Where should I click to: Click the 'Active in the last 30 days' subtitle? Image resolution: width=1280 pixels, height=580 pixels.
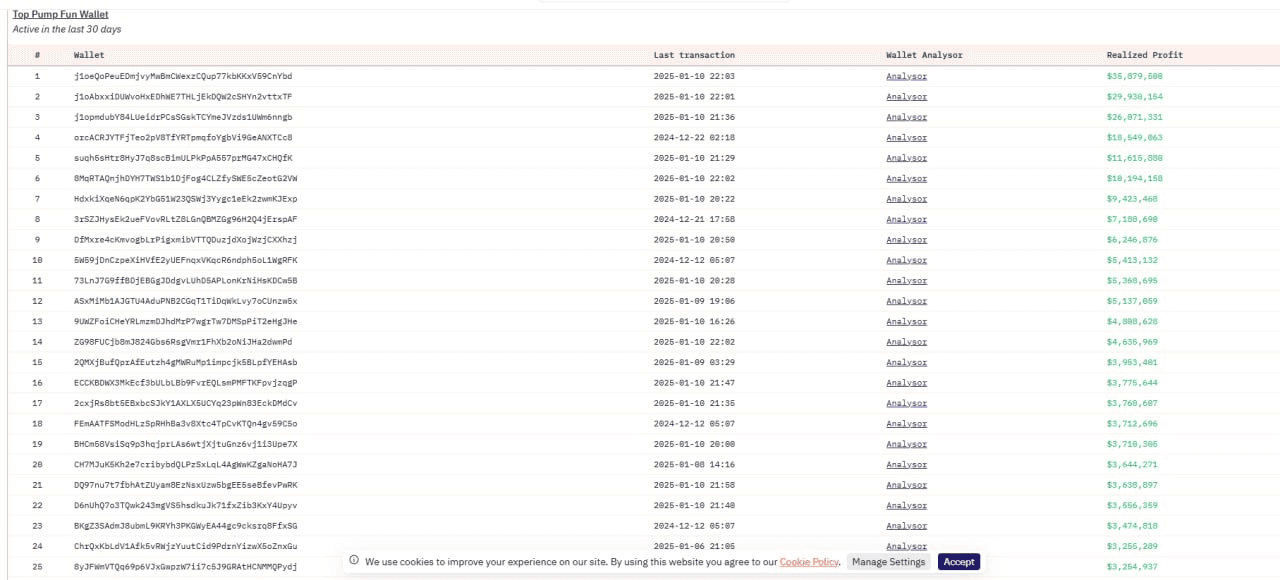[66, 29]
